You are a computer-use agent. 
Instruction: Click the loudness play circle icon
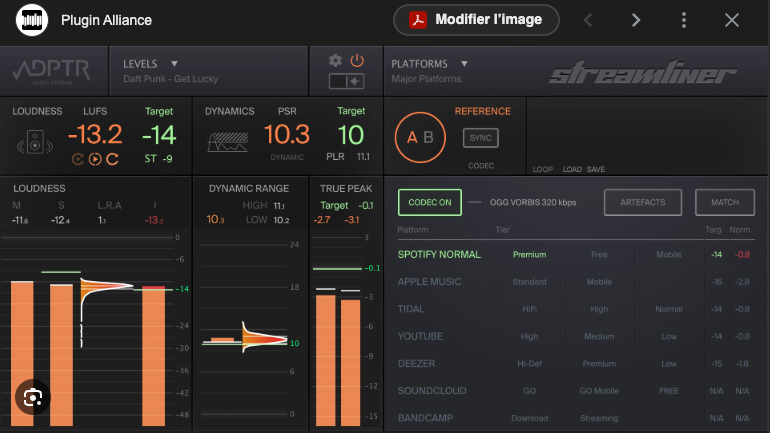(95, 159)
